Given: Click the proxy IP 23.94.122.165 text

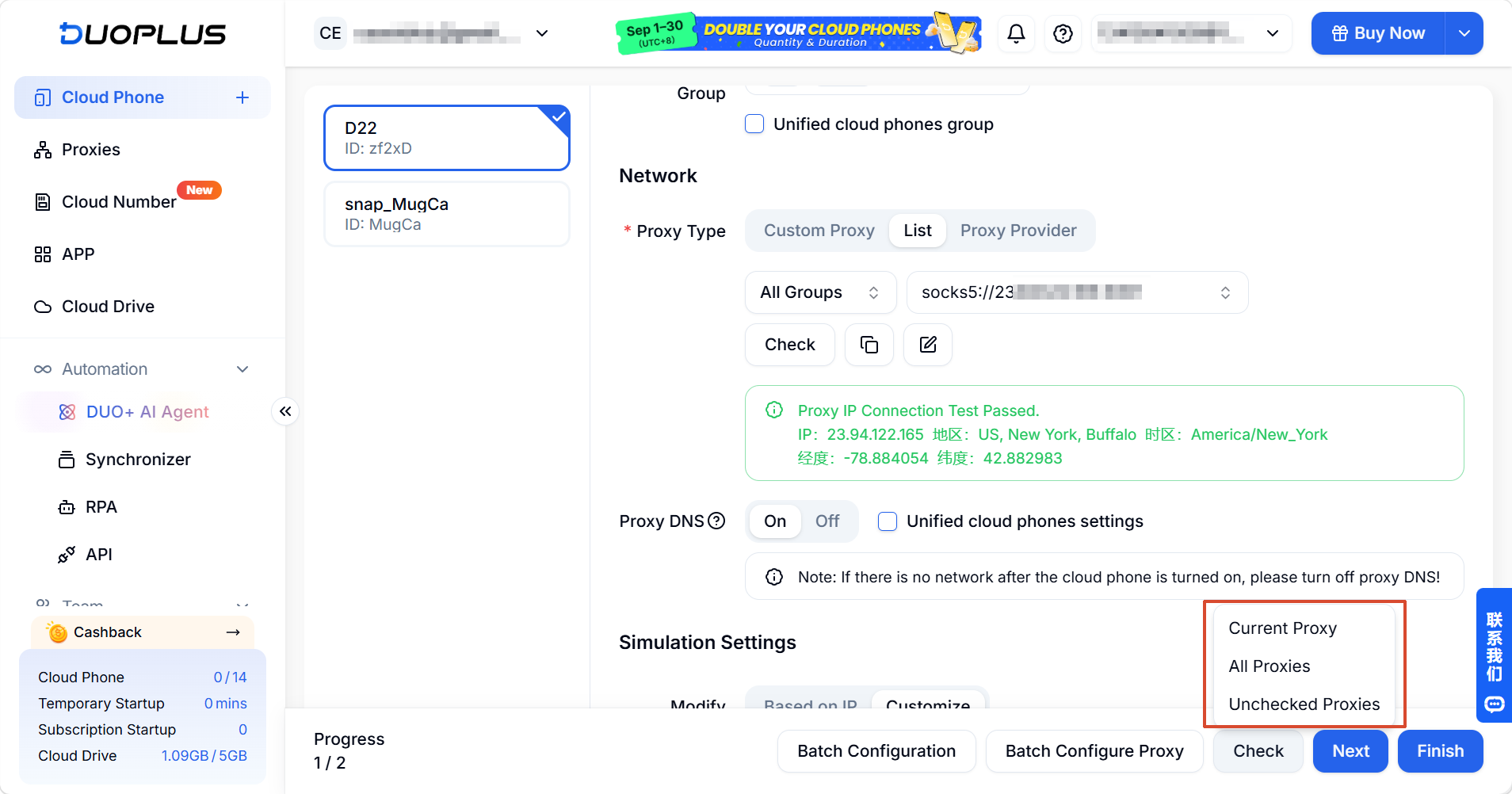Looking at the screenshot, I should 875,435.
